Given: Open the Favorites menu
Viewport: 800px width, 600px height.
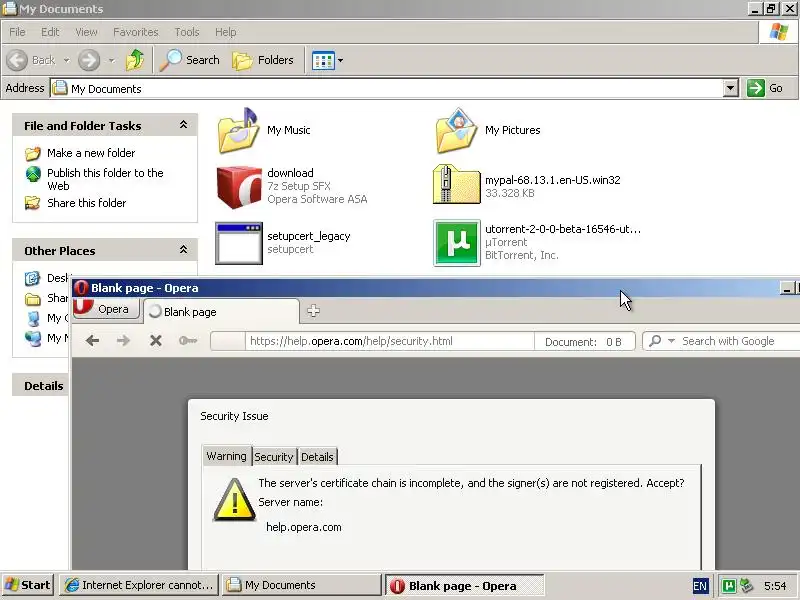Looking at the screenshot, I should [136, 32].
